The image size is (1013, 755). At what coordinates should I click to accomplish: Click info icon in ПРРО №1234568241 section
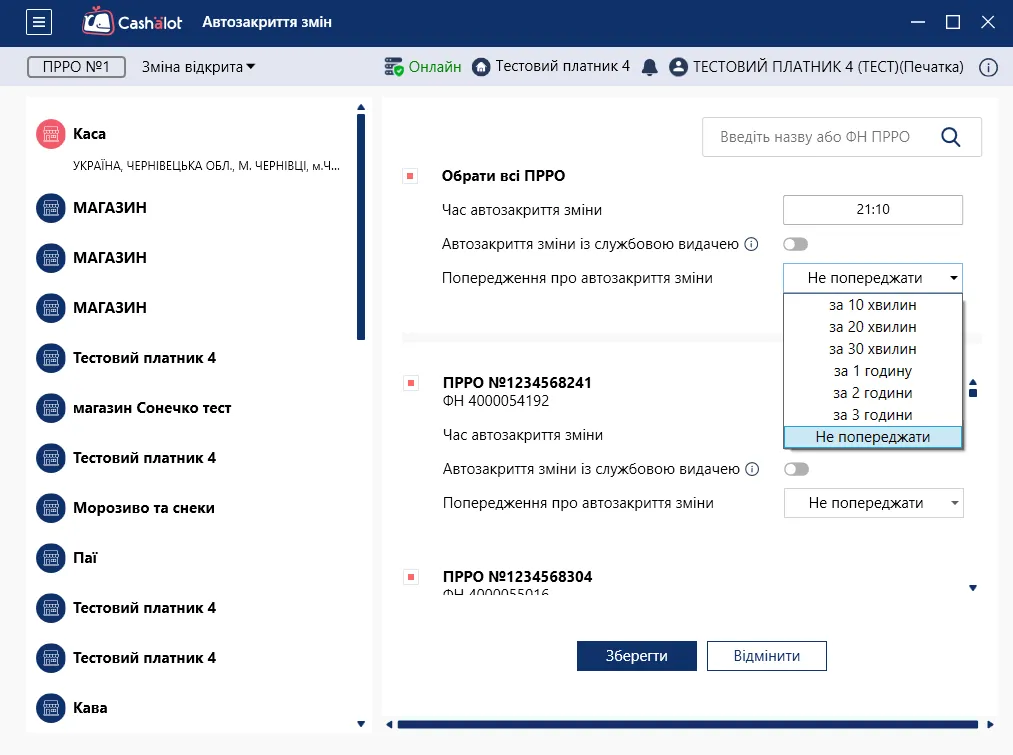[x=752, y=470]
